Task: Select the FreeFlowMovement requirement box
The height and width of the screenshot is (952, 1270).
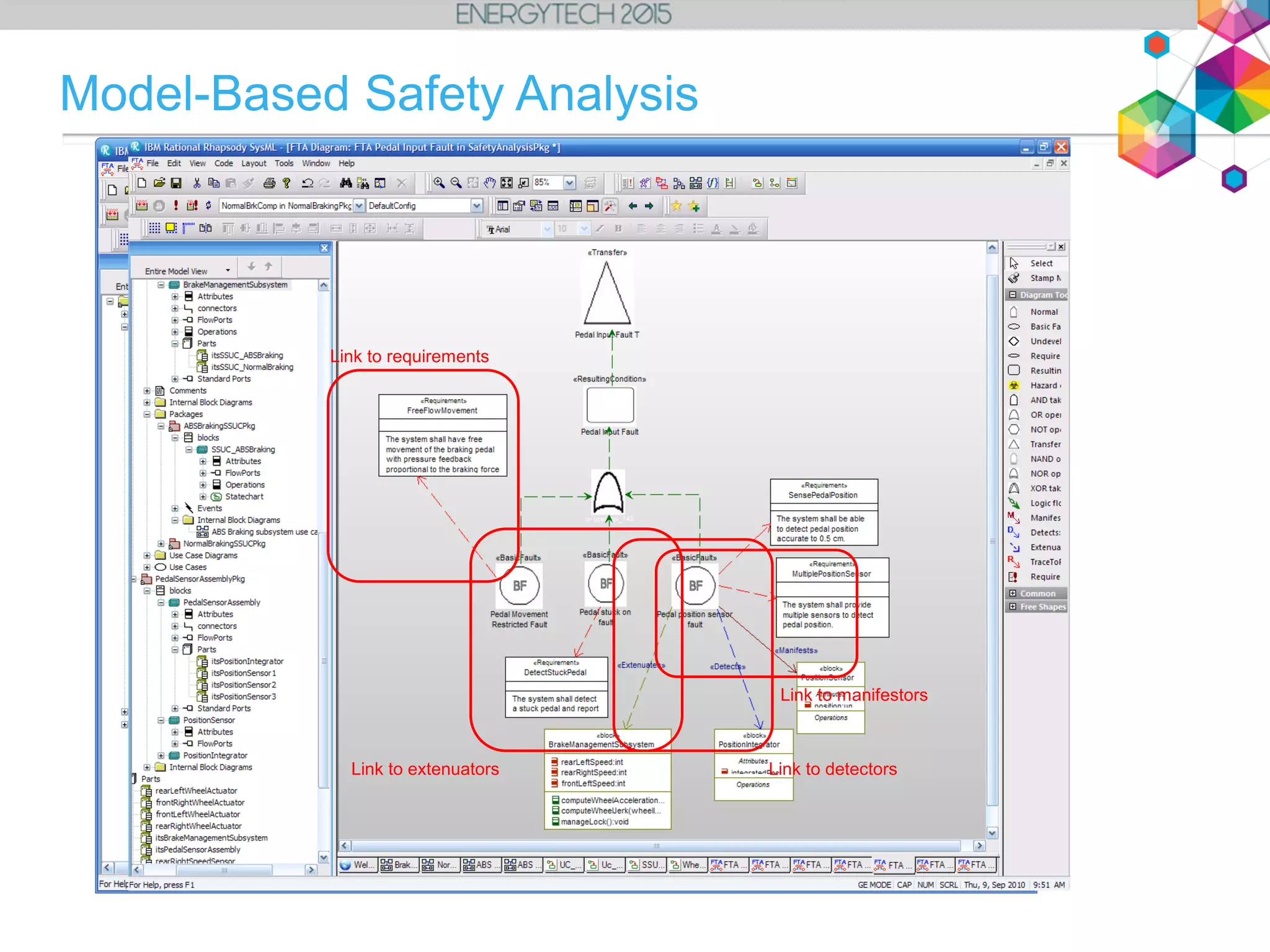Action: (442, 435)
